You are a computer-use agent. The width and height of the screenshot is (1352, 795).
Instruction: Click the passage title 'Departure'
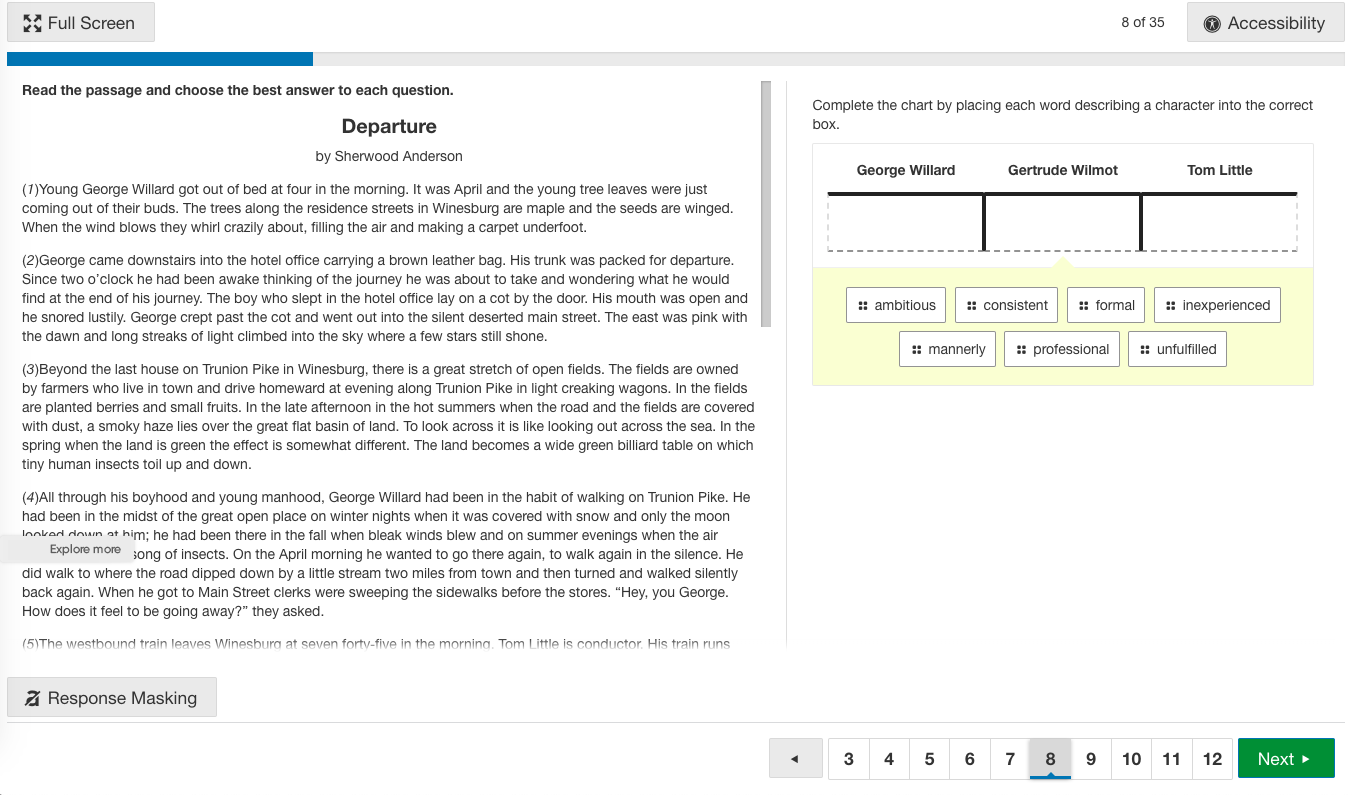[x=389, y=126]
